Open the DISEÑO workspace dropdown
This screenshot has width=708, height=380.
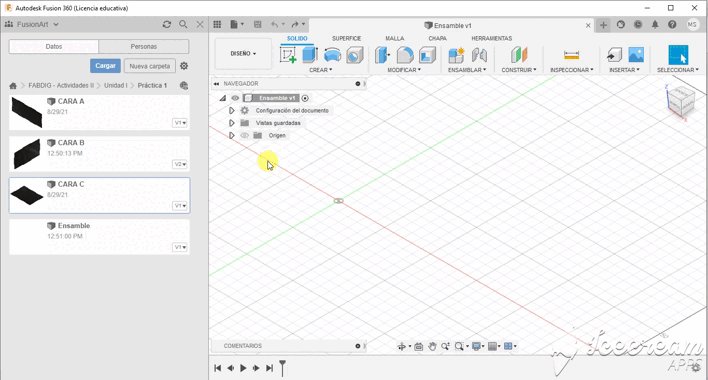(243, 54)
